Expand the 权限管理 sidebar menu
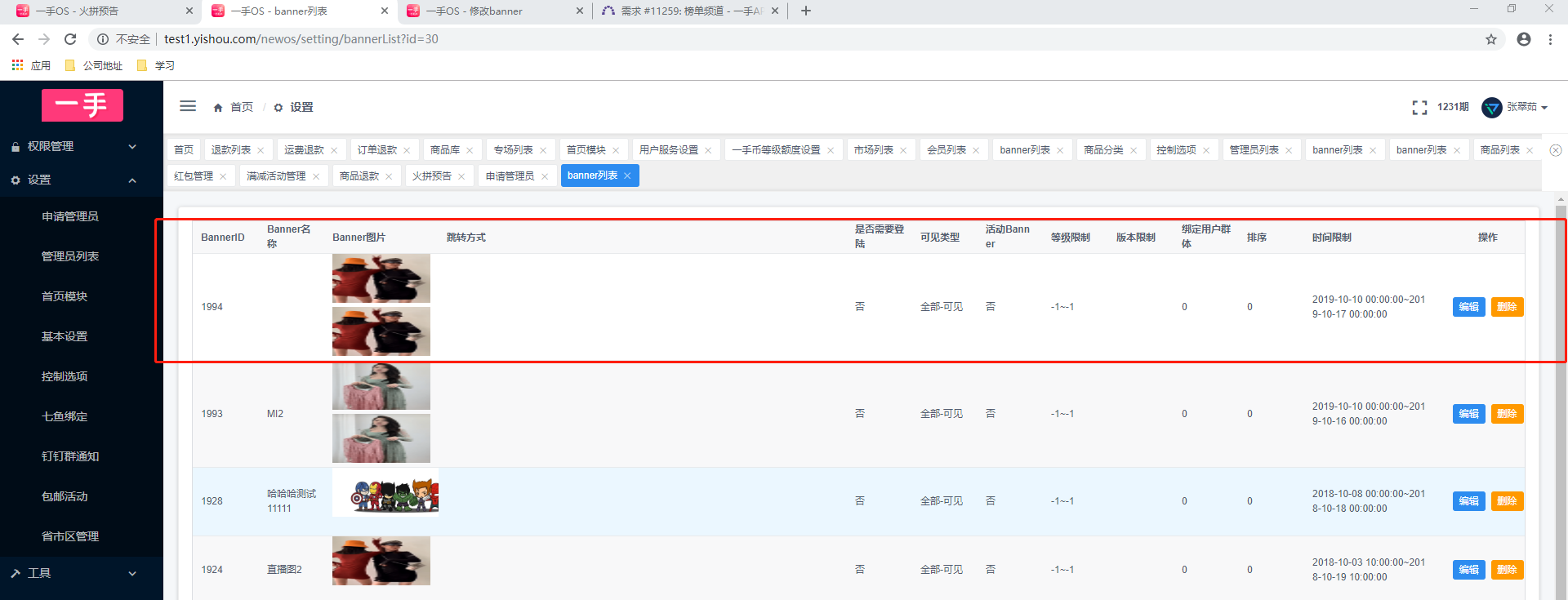The width and height of the screenshot is (1568, 600). click(82, 146)
